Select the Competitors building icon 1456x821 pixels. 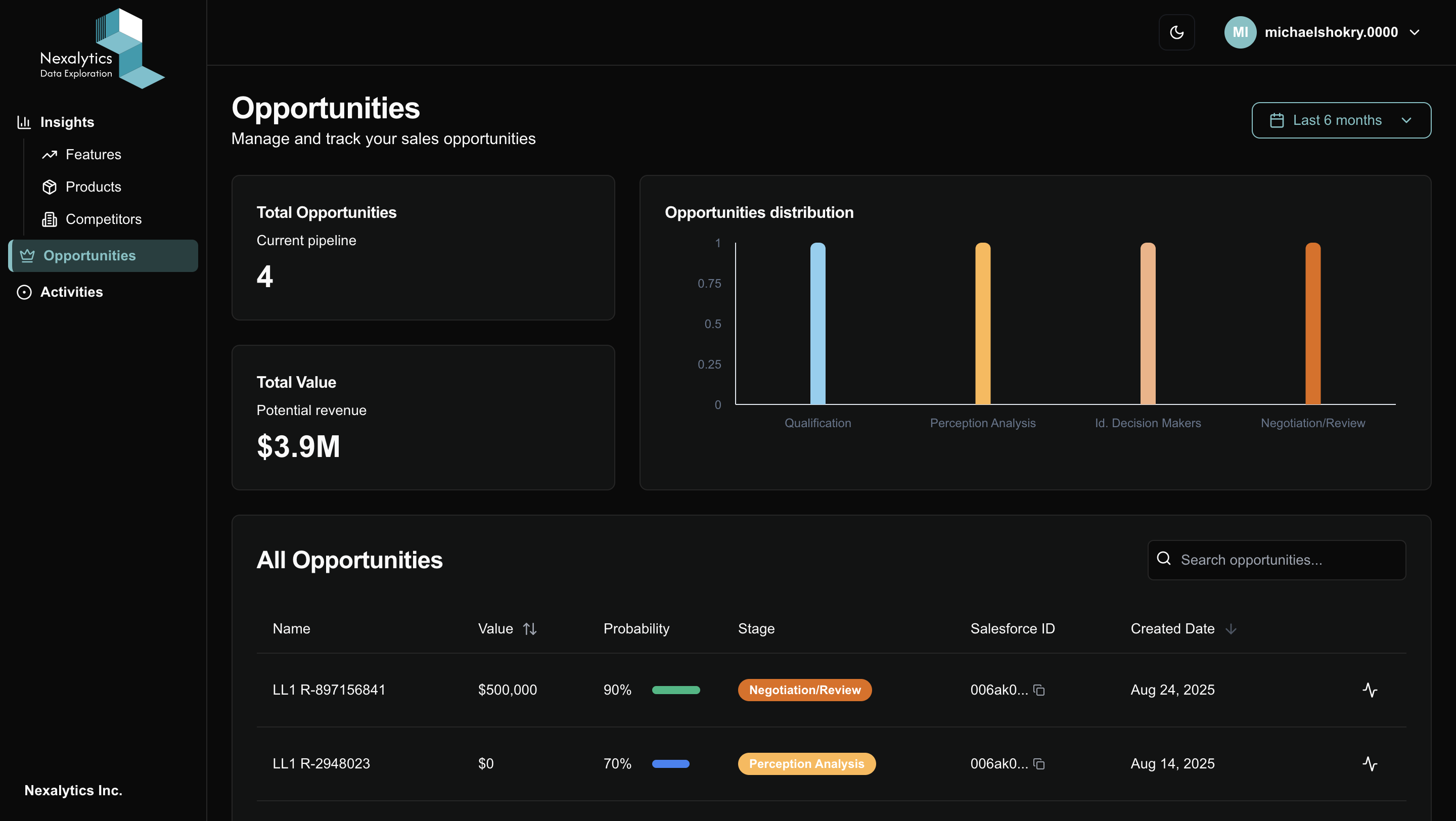[50, 219]
